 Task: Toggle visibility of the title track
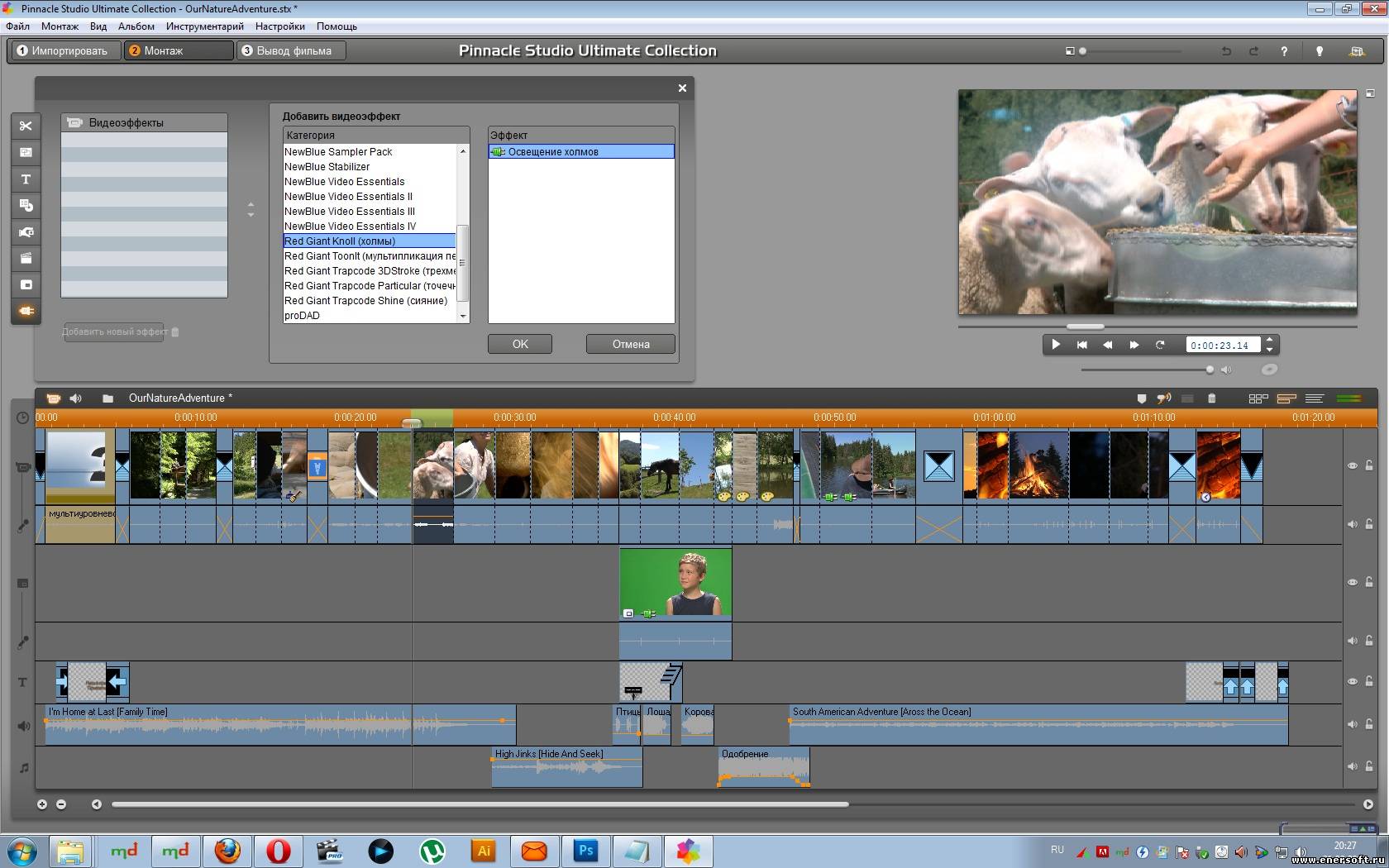click(x=1353, y=681)
